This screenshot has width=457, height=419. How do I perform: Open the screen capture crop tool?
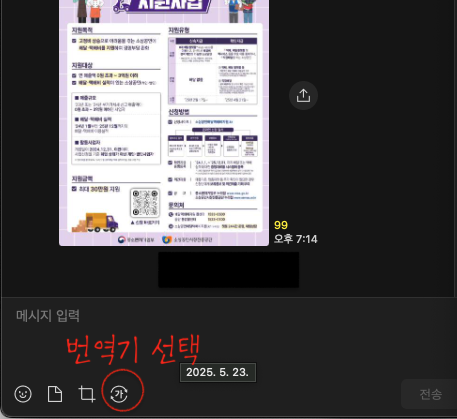[87, 394]
